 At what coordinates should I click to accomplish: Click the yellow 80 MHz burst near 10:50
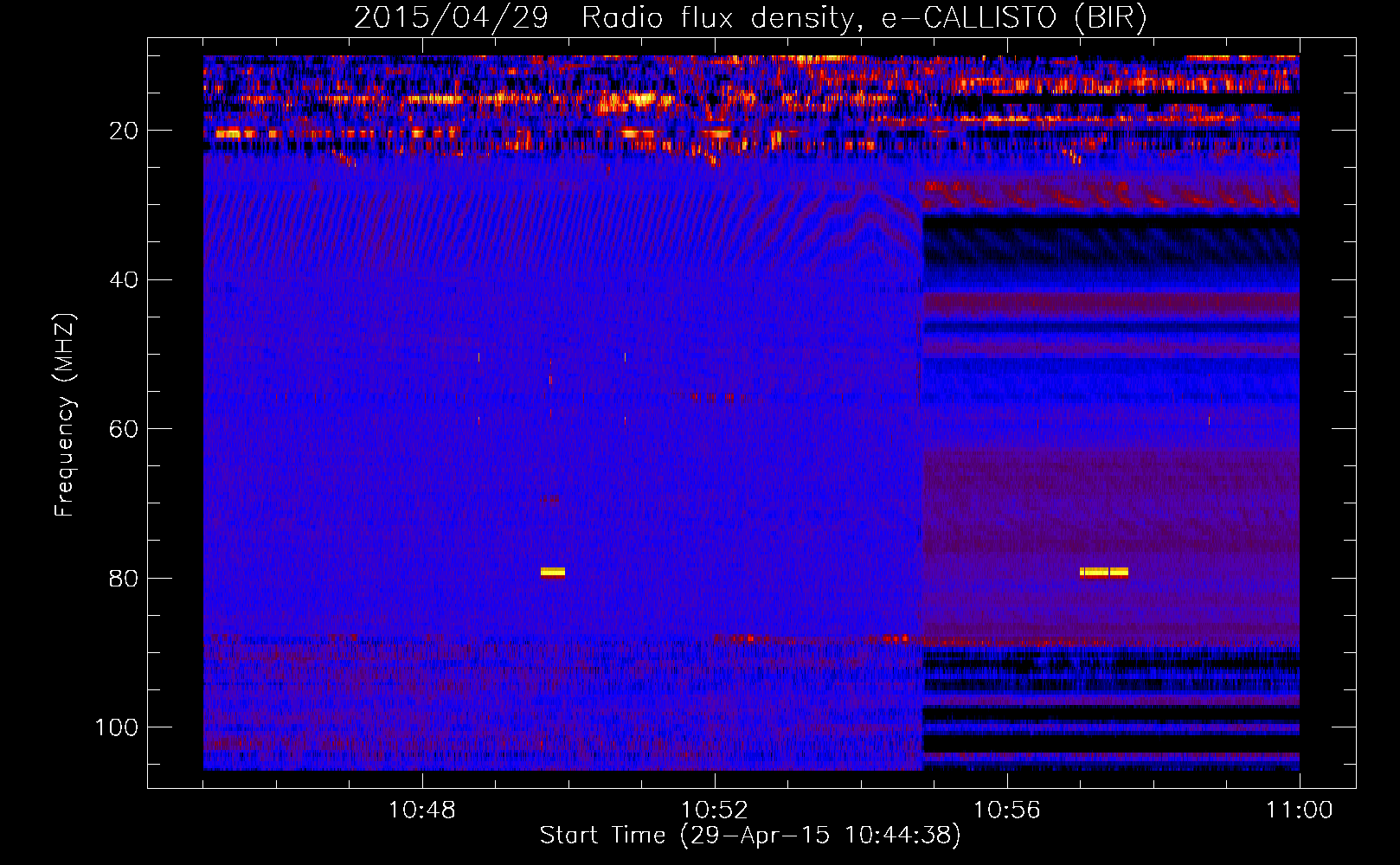[553, 572]
